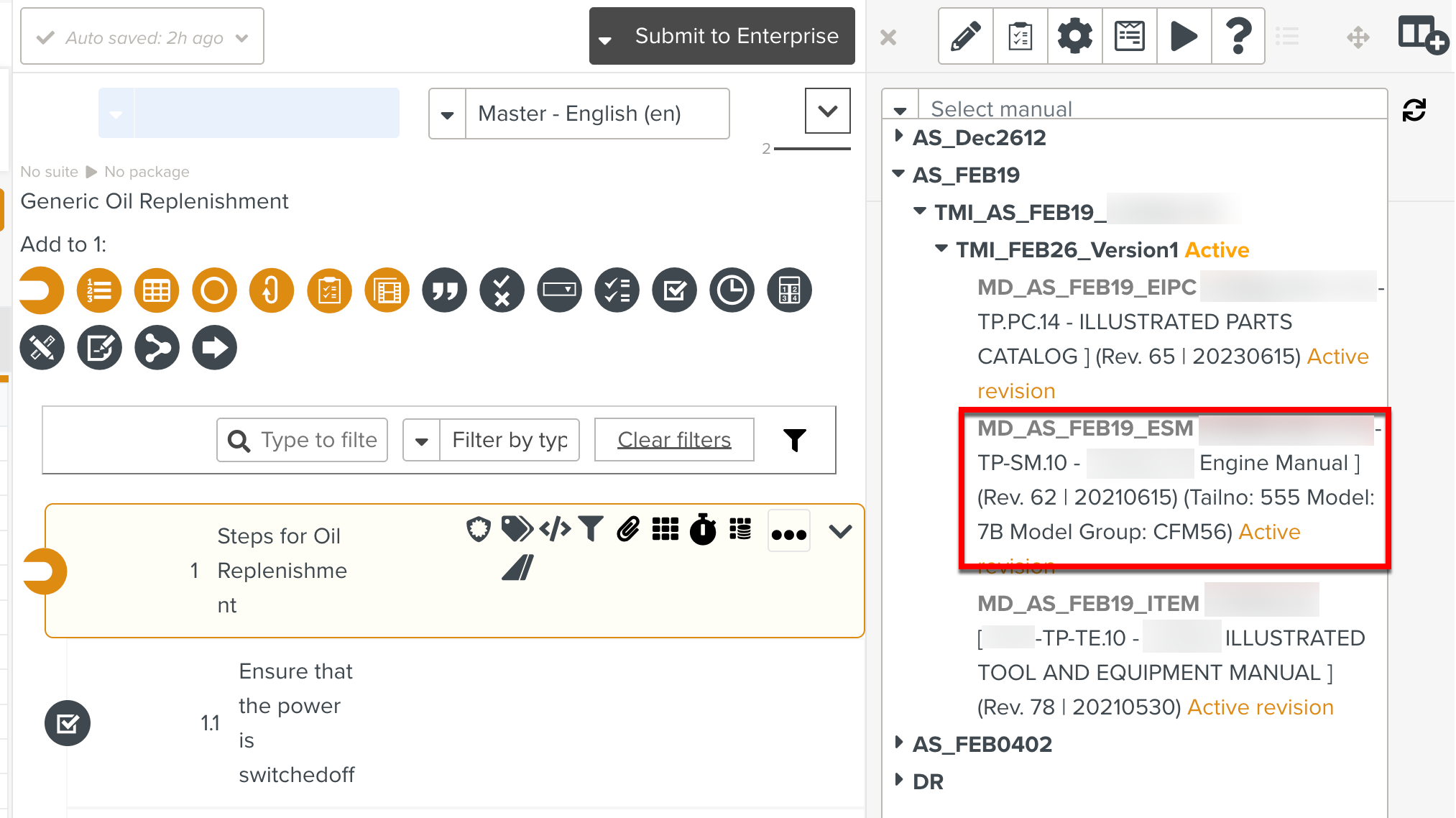This screenshot has width=1456, height=818.
Task: Add a checkbox input element
Action: [674, 290]
